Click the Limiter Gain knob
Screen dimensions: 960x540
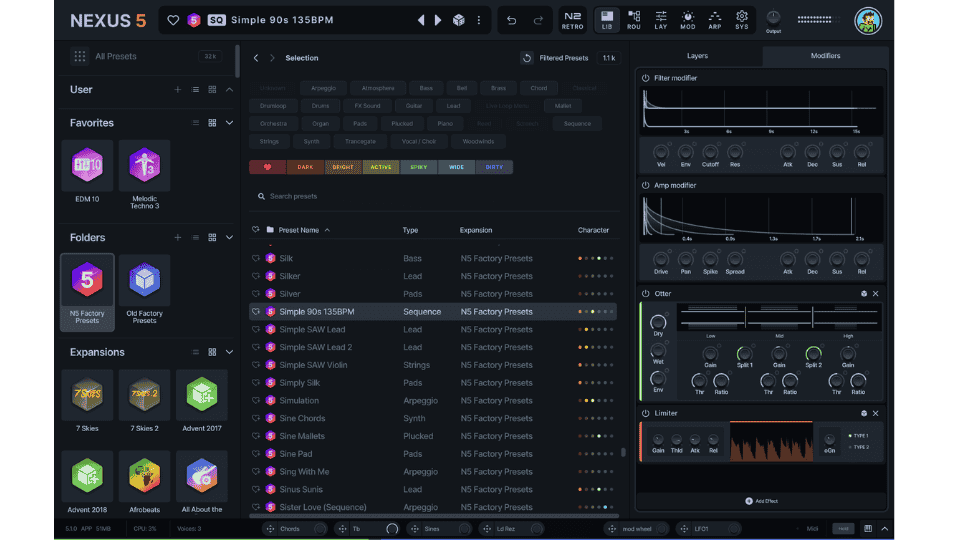click(x=658, y=440)
